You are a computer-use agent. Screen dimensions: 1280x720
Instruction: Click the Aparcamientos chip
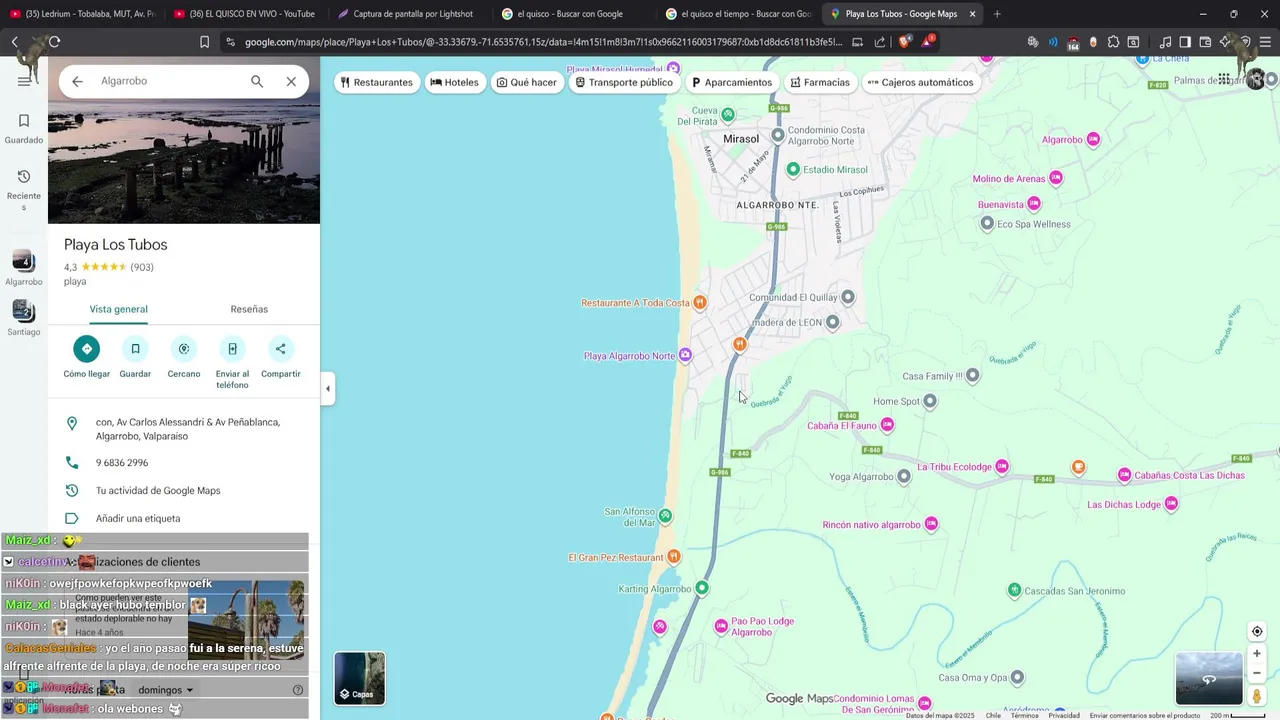(x=732, y=82)
